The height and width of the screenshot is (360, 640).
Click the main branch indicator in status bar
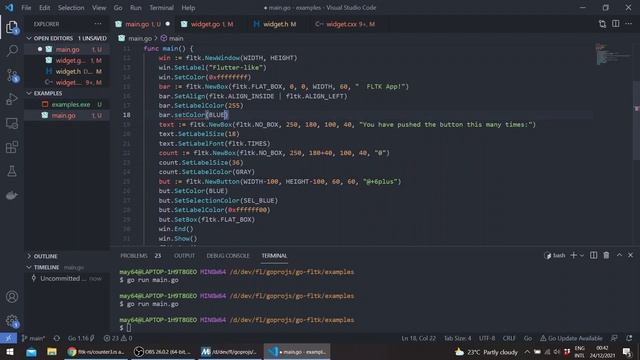33,338
